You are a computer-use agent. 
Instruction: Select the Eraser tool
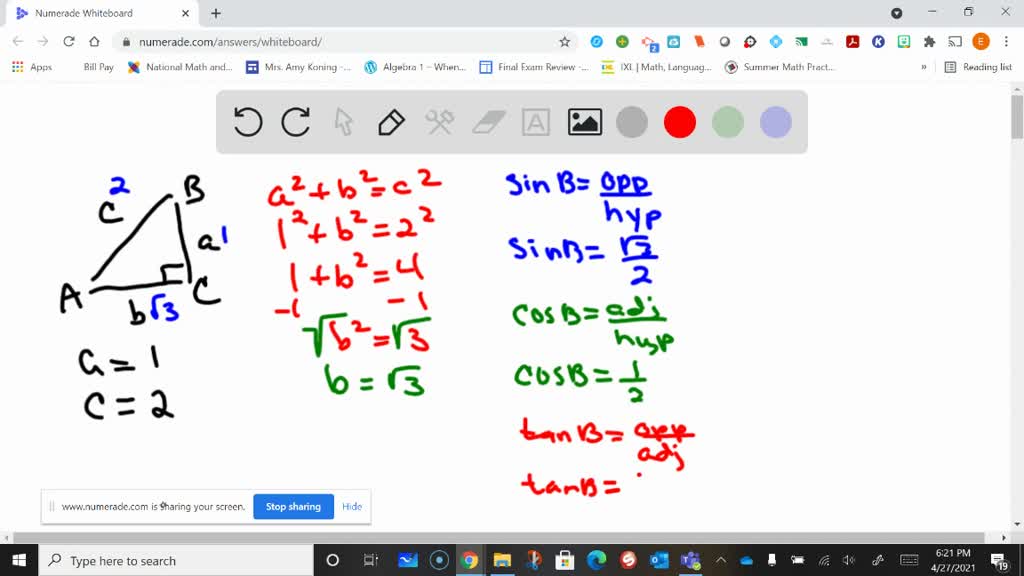pos(487,122)
